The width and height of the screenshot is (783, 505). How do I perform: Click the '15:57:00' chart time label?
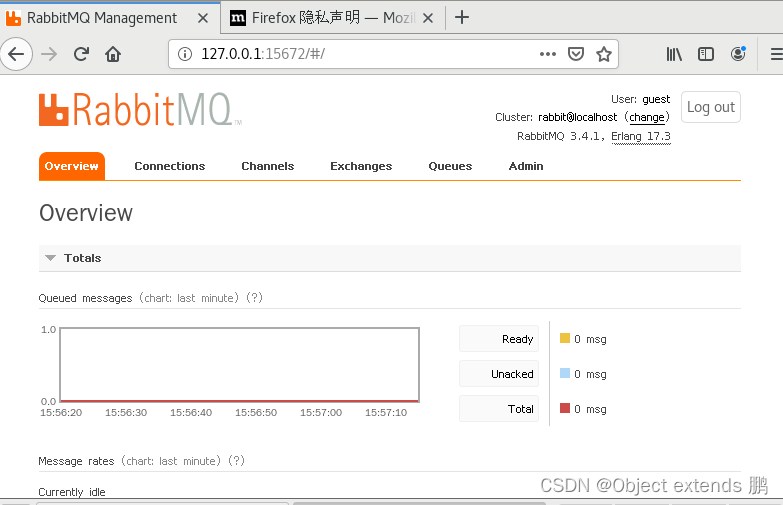point(321,413)
